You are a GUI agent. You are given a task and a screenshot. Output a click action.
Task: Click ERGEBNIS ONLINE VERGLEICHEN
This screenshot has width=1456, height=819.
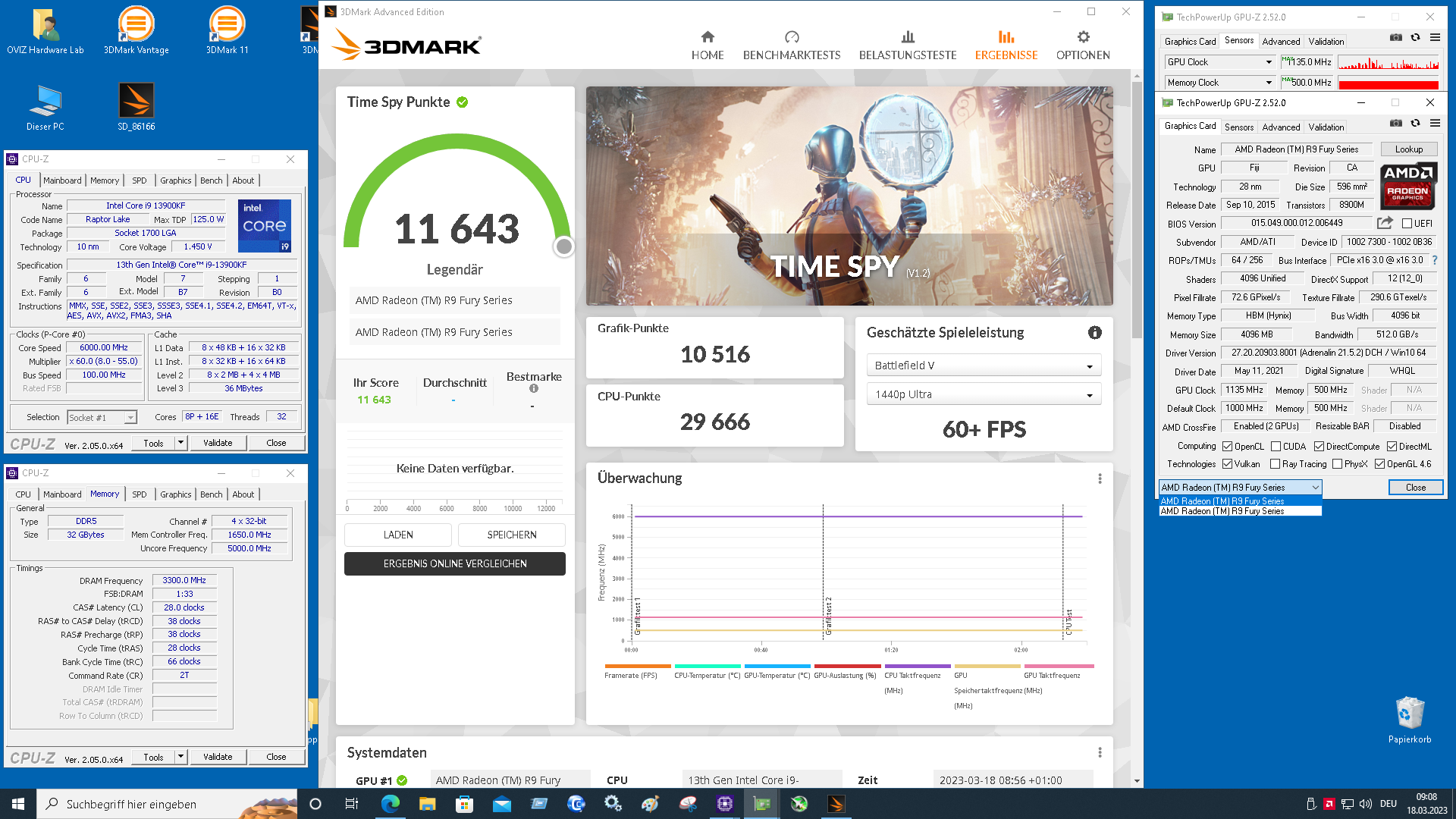click(x=455, y=563)
